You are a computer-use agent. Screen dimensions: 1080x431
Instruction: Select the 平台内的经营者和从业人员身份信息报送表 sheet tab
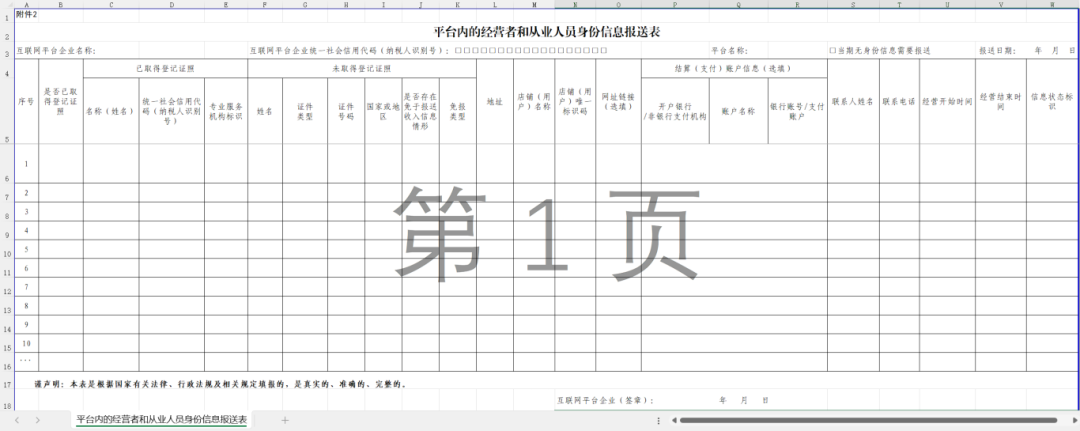point(162,419)
